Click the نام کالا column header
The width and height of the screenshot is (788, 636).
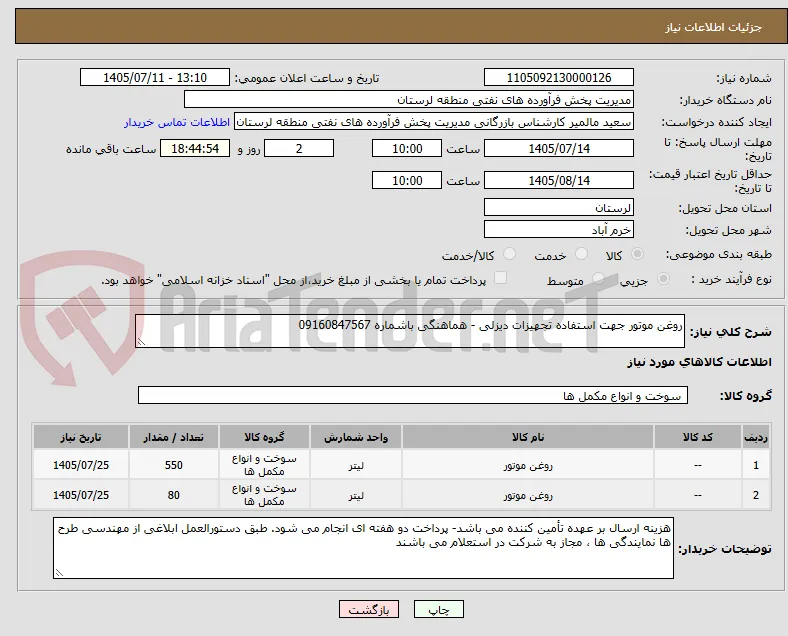(528, 437)
